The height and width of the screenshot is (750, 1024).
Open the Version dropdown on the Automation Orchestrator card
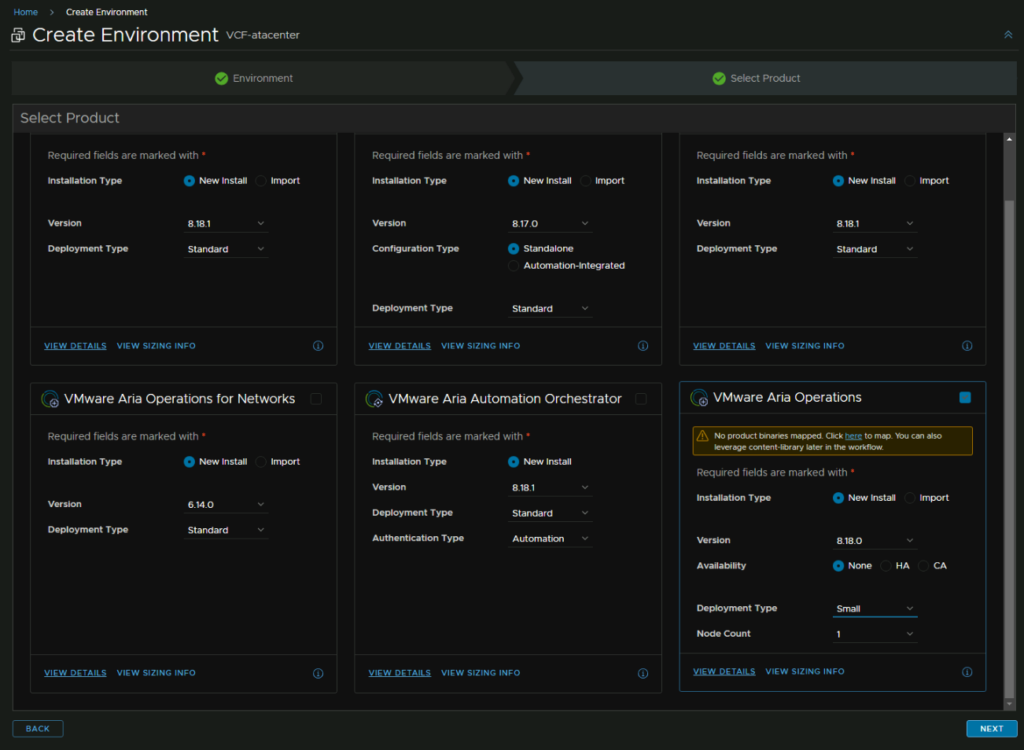[x=550, y=488]
